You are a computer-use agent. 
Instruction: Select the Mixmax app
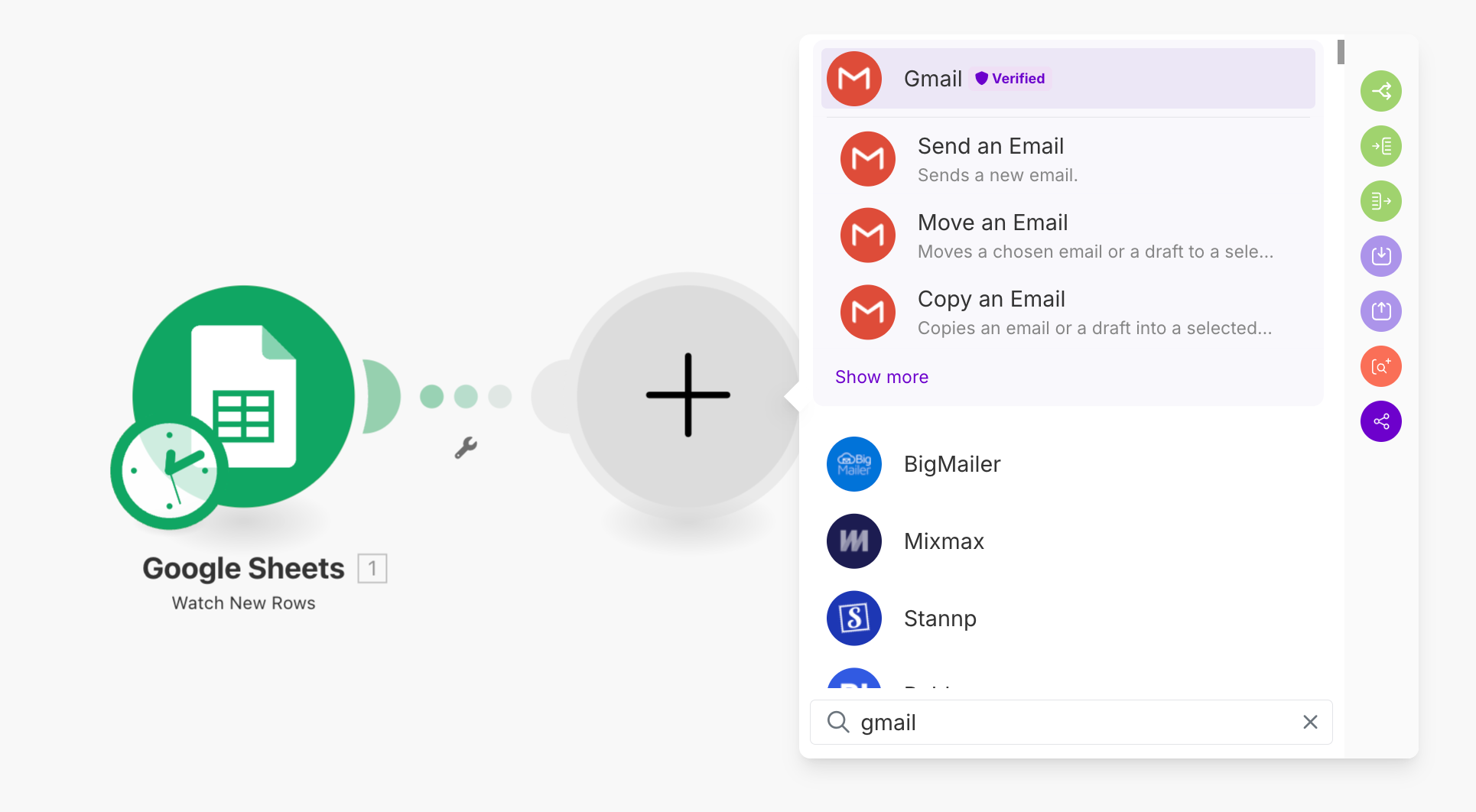(1068, 541)
